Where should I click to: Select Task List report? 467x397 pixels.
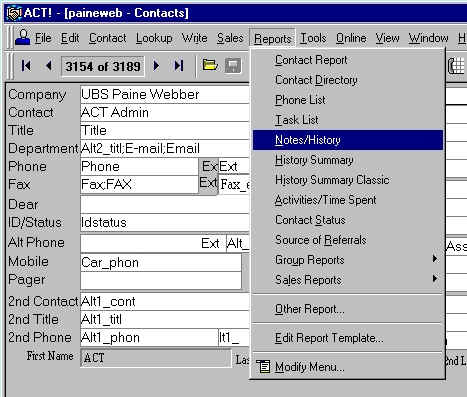click(x=348, y=120)
